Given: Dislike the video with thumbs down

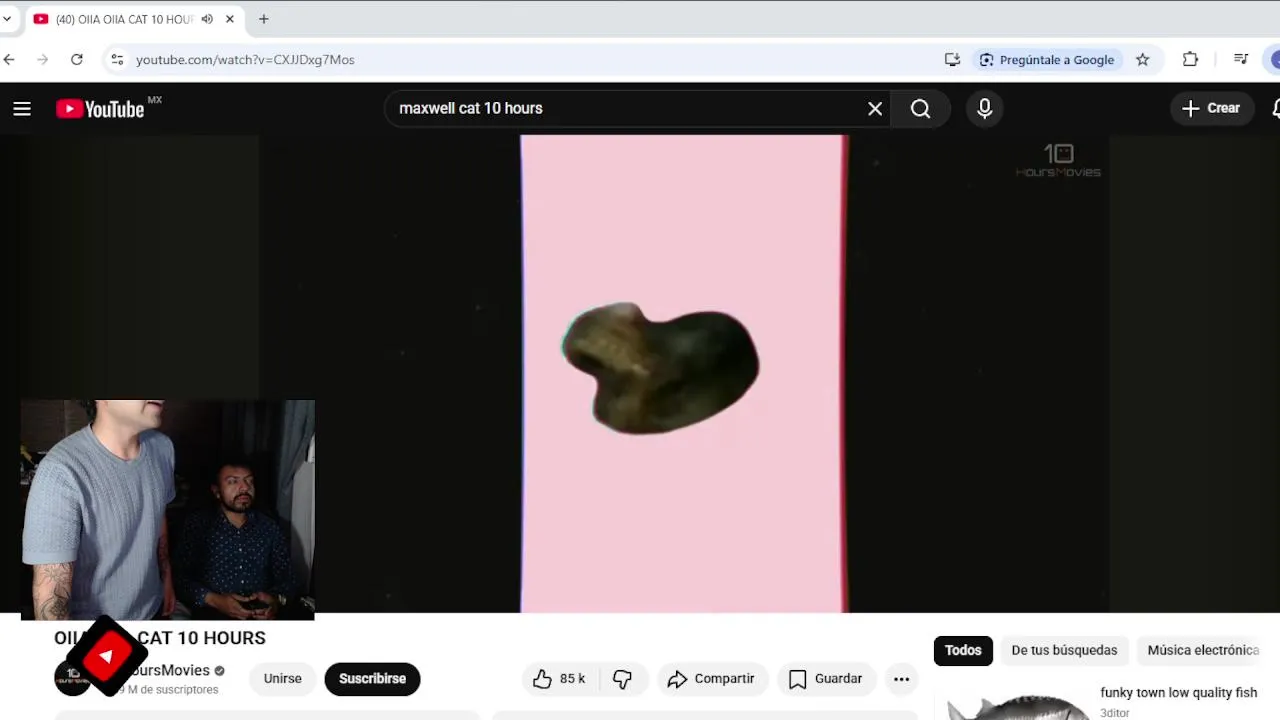Looking at the screenshot, I should (x=623, y=679).
